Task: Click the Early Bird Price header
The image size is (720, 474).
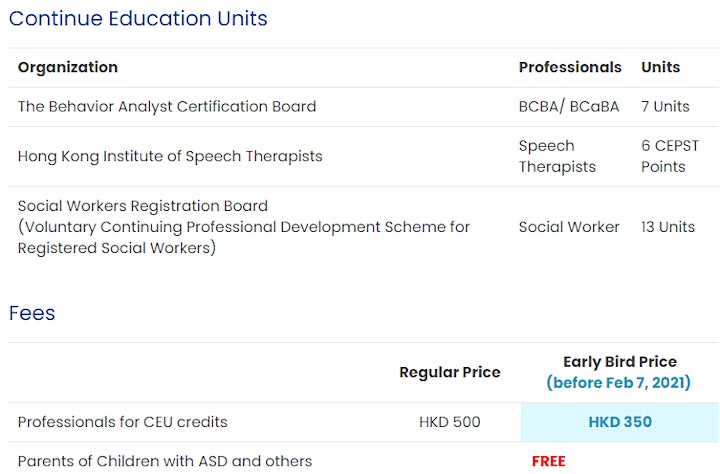Action: (620, 362)
